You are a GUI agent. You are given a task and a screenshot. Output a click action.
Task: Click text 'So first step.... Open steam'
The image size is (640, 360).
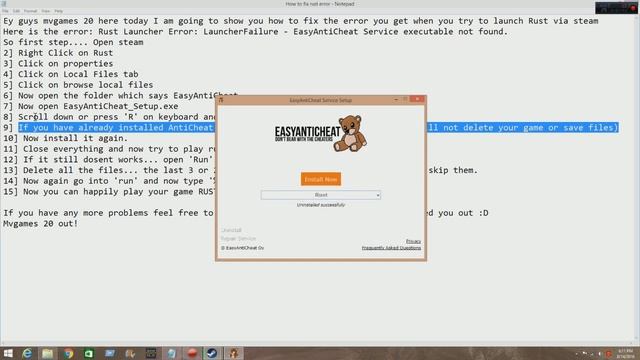pyautogui.click(x=73, y=42)
